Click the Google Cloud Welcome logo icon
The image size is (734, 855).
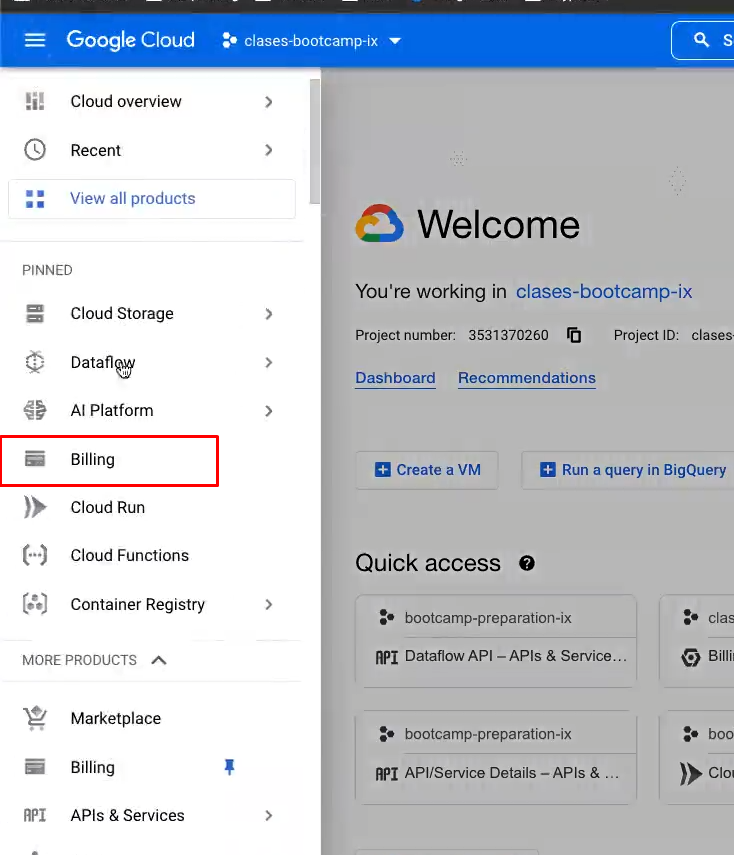tap(380, 224)
